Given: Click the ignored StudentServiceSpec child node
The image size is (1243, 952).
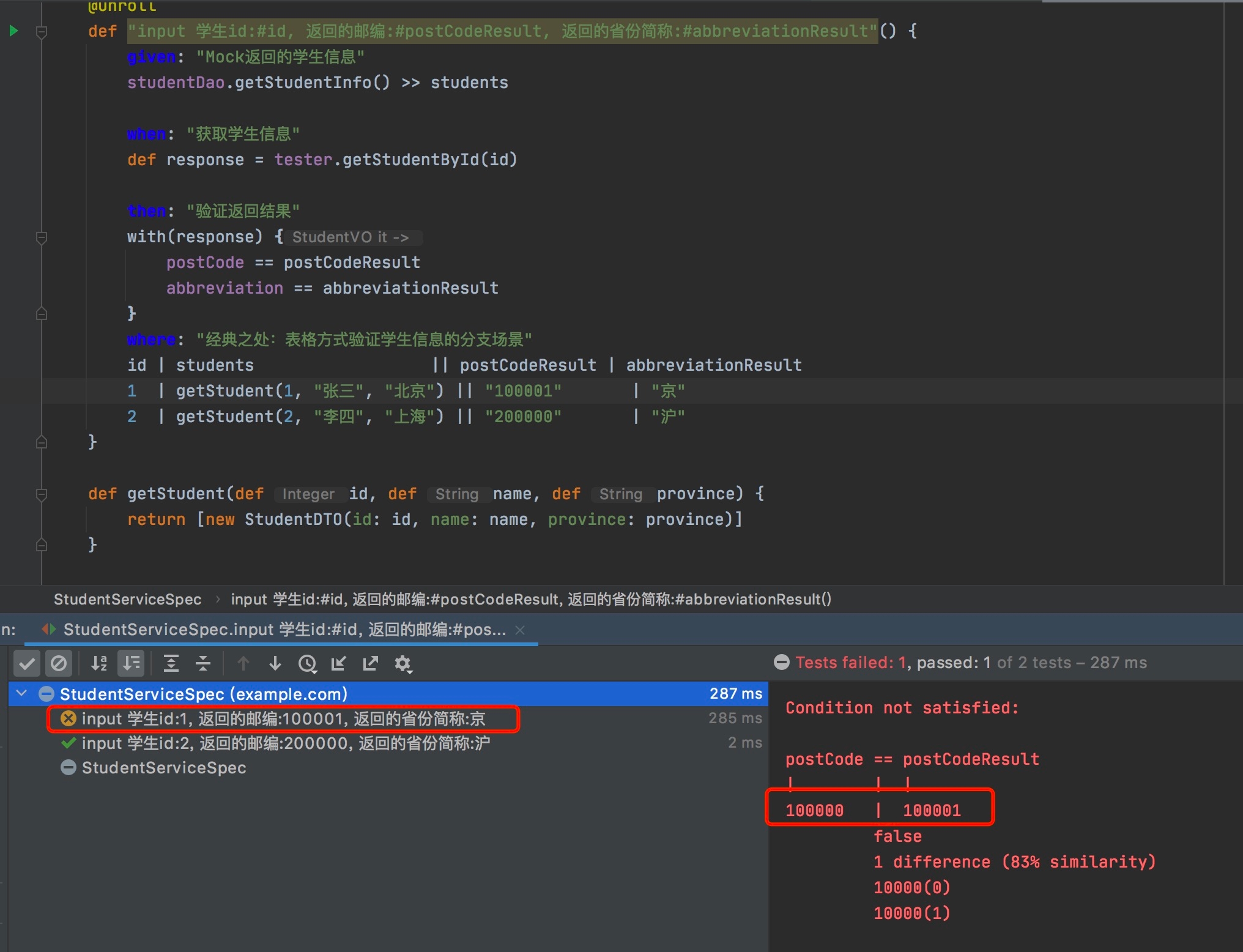Looking at the screenshot, I should (x=163, y=768).
